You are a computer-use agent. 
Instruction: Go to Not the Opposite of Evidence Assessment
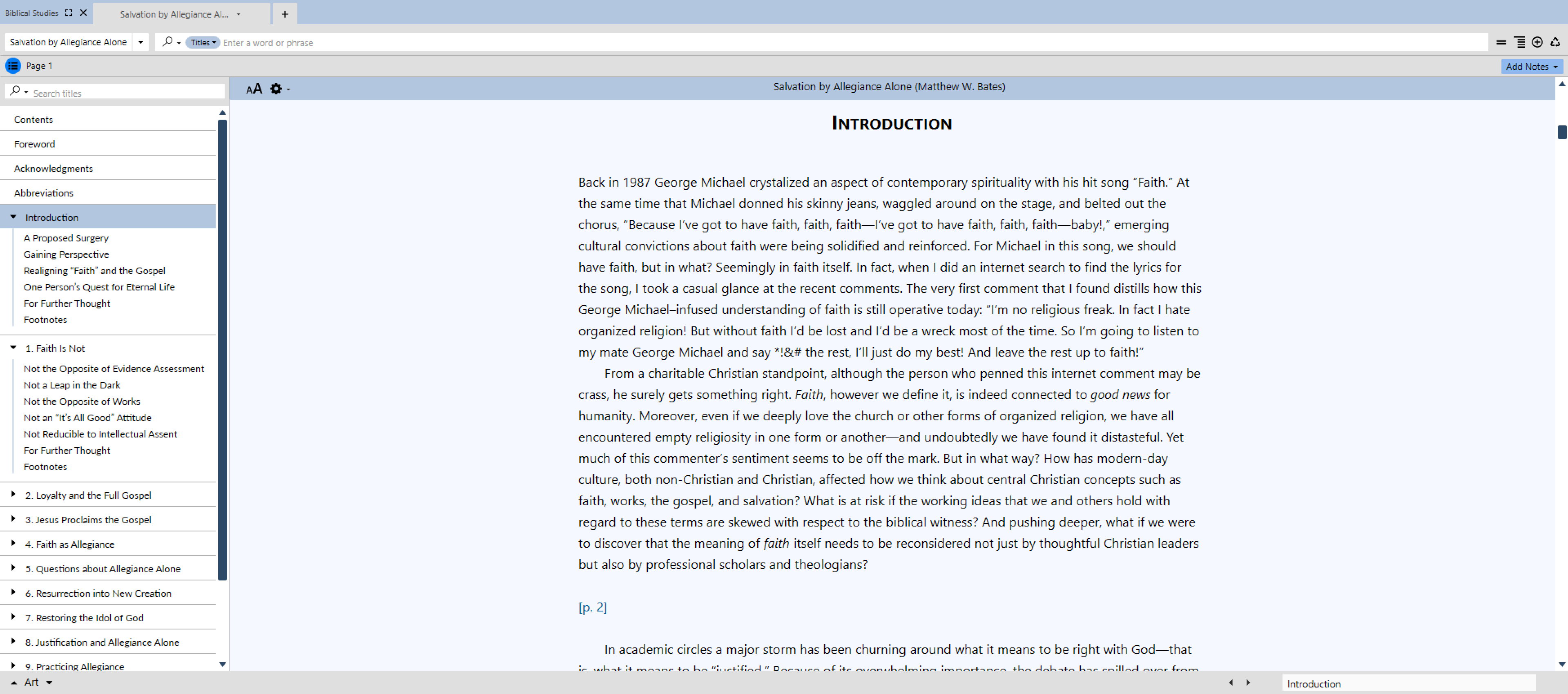[114, 369]
